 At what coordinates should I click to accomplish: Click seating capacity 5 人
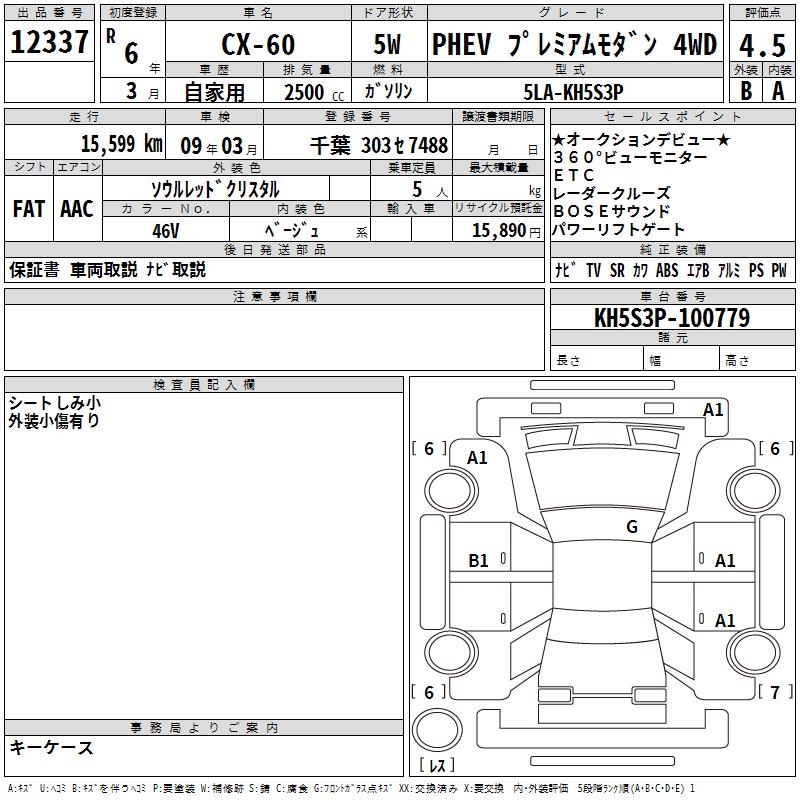pyautogui.click(x=430, y=190)
